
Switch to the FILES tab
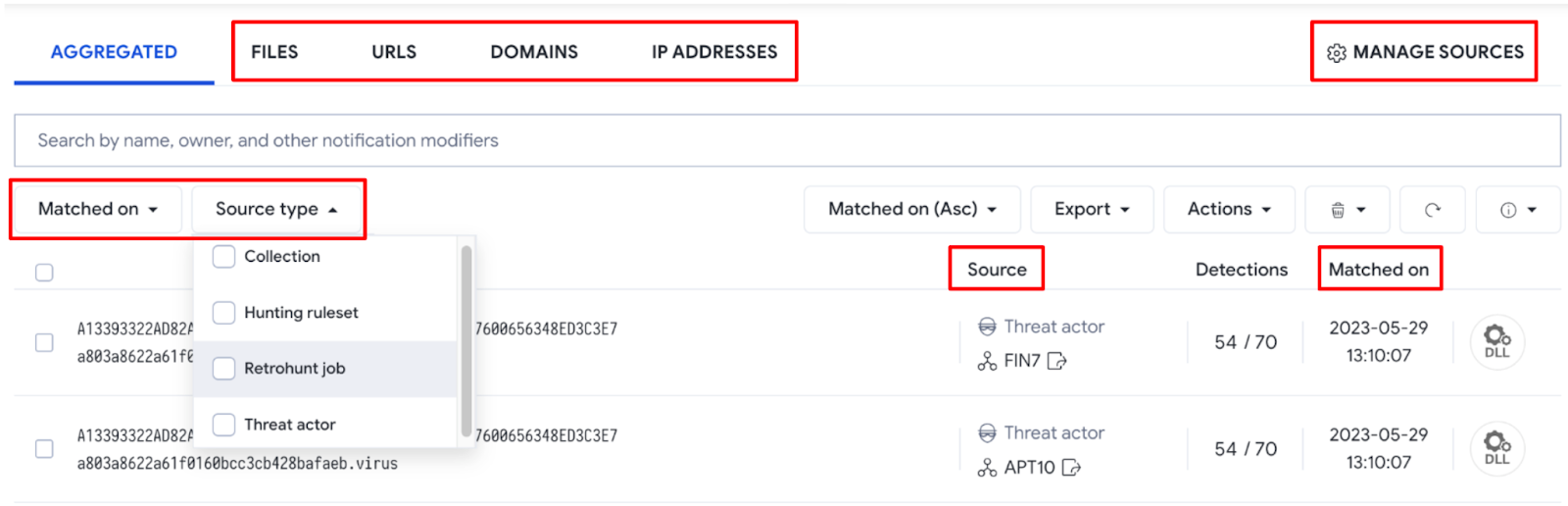274,52
